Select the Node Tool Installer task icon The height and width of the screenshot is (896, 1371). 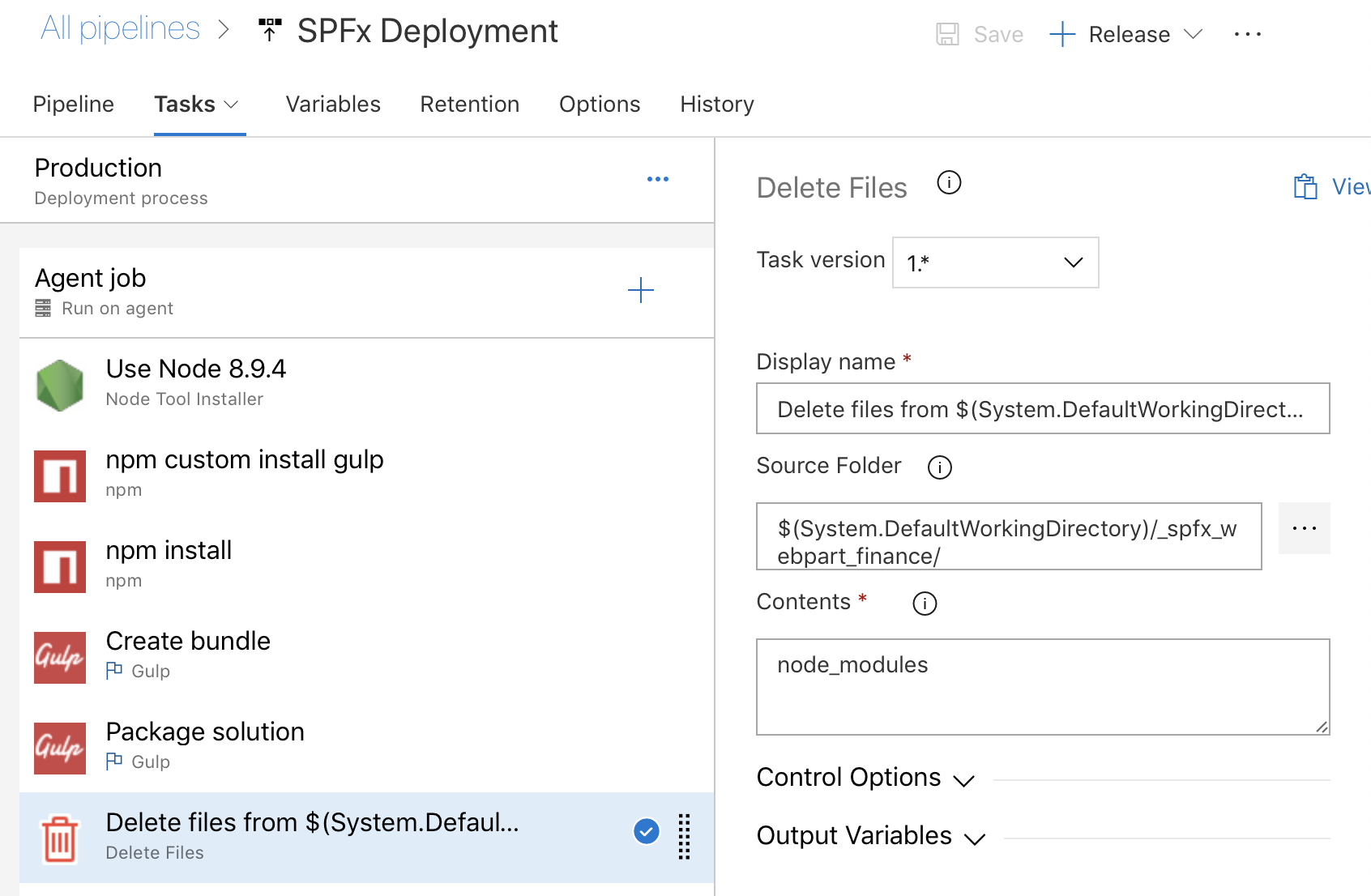(x=59, y=385)
